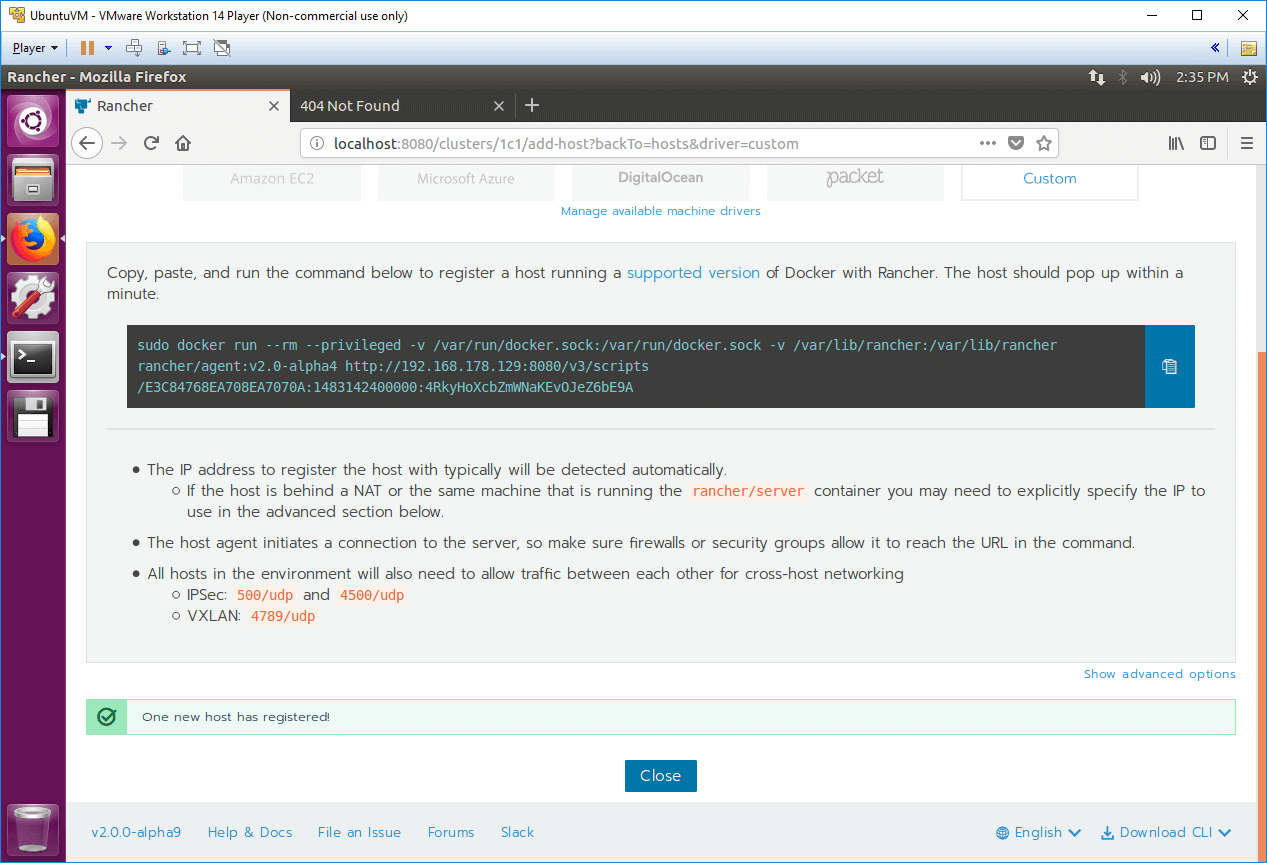Show advanced options
This screenshot has height=863, width=1267.
point(1160,674)
